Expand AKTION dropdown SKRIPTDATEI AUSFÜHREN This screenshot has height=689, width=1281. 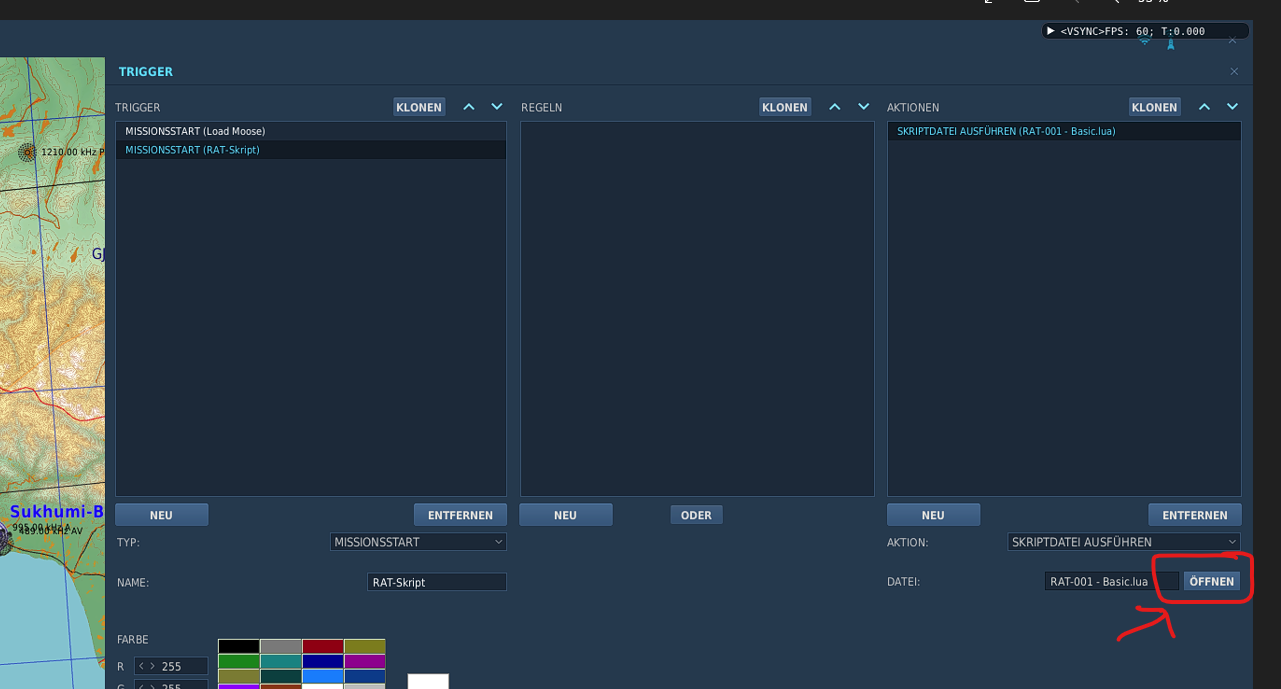click(1124, 542)
